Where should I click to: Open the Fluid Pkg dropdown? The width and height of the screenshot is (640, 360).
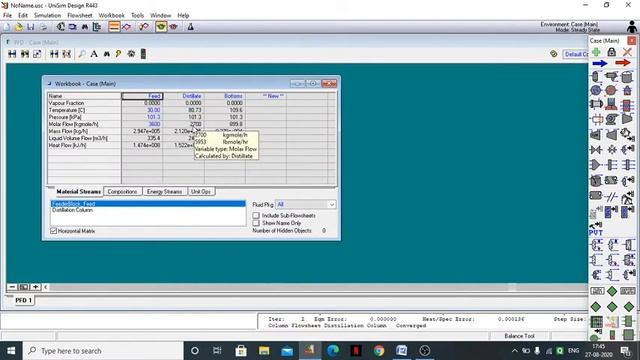(306, 204)
